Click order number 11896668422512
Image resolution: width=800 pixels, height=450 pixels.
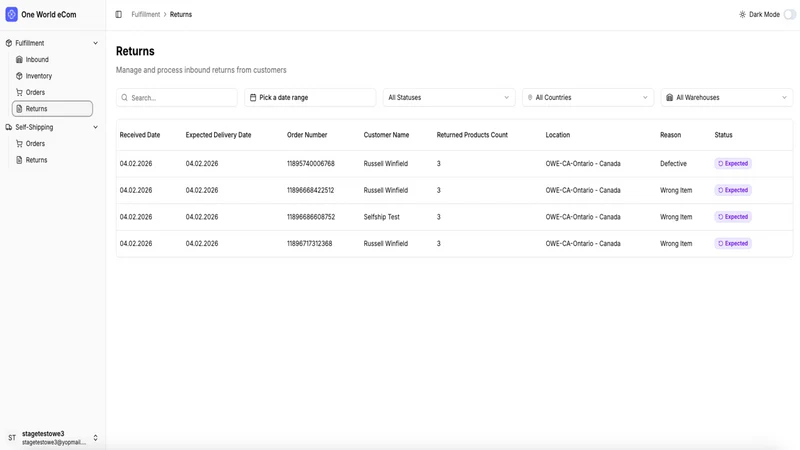click(310, 190)
